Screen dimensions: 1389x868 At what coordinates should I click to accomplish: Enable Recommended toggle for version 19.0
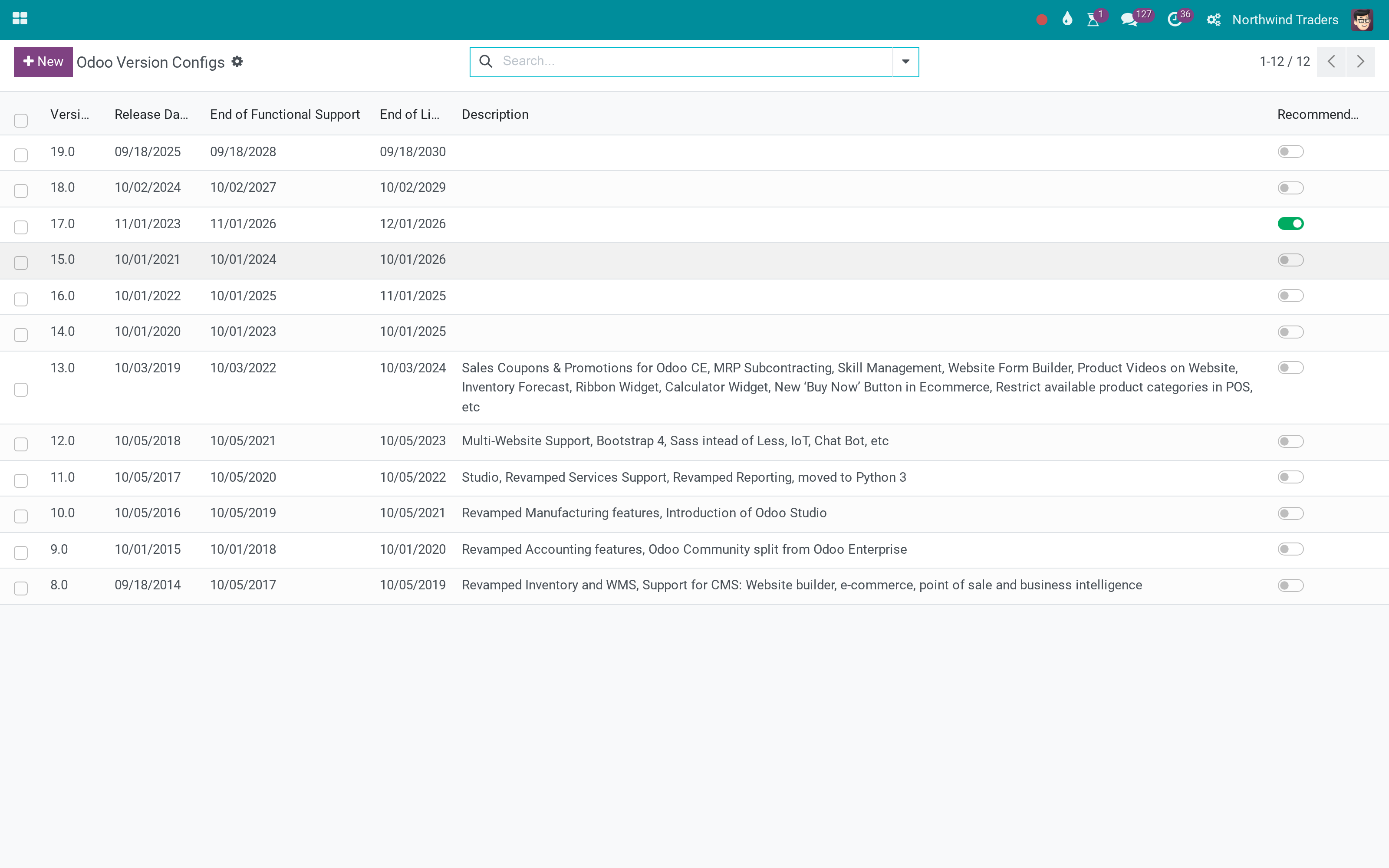click(1290, 151)
